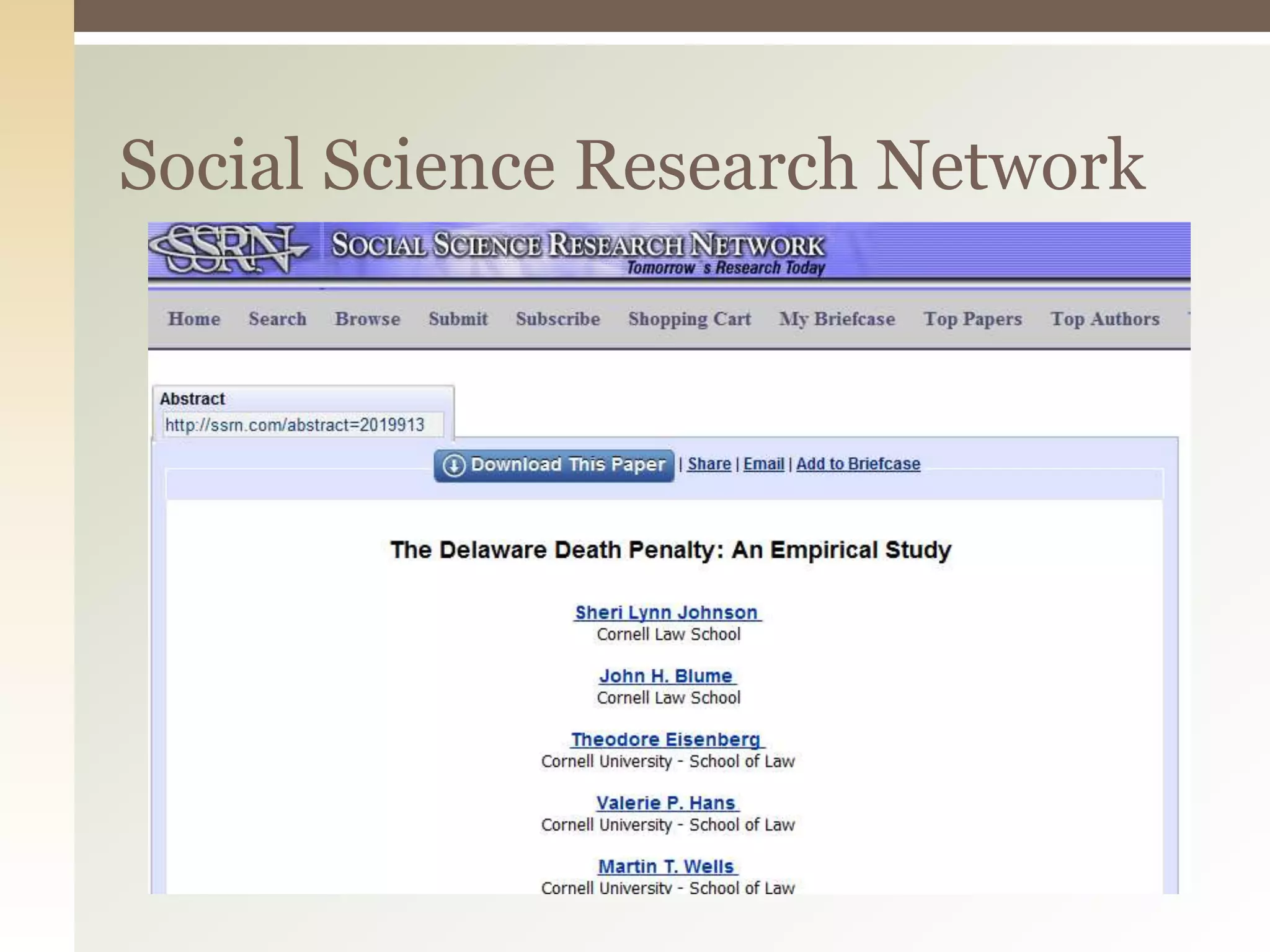1270x952 pixels.
Task: Click the Share link
Action: pos(709,464)
